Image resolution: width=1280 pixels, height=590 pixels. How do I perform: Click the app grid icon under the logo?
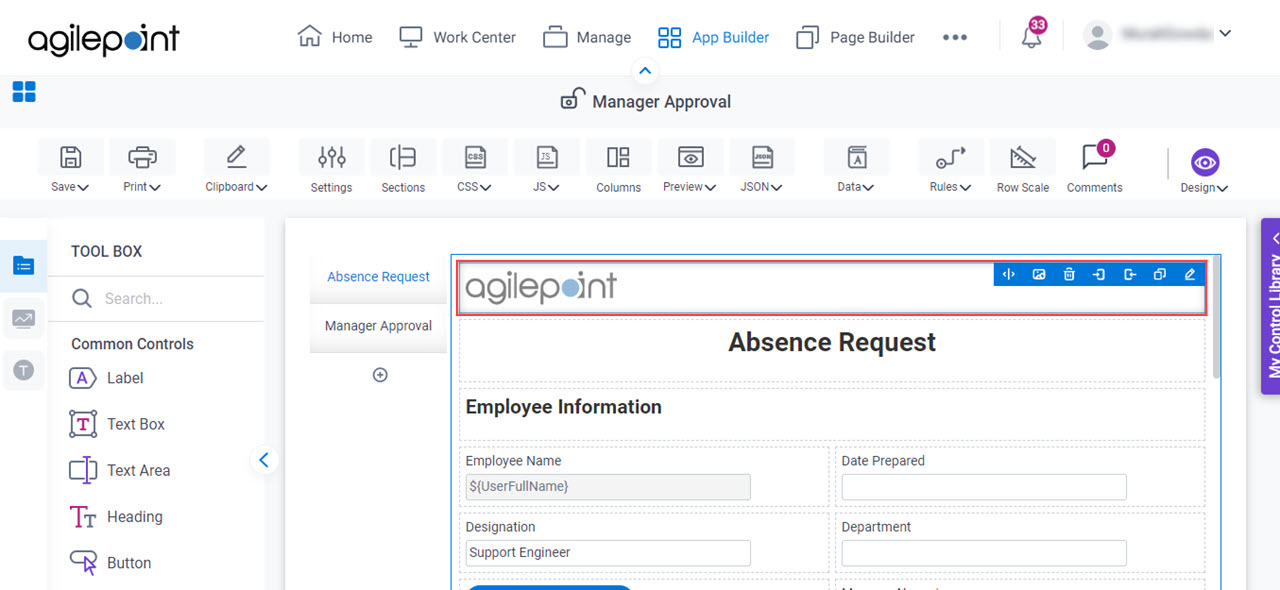point(24,93)
